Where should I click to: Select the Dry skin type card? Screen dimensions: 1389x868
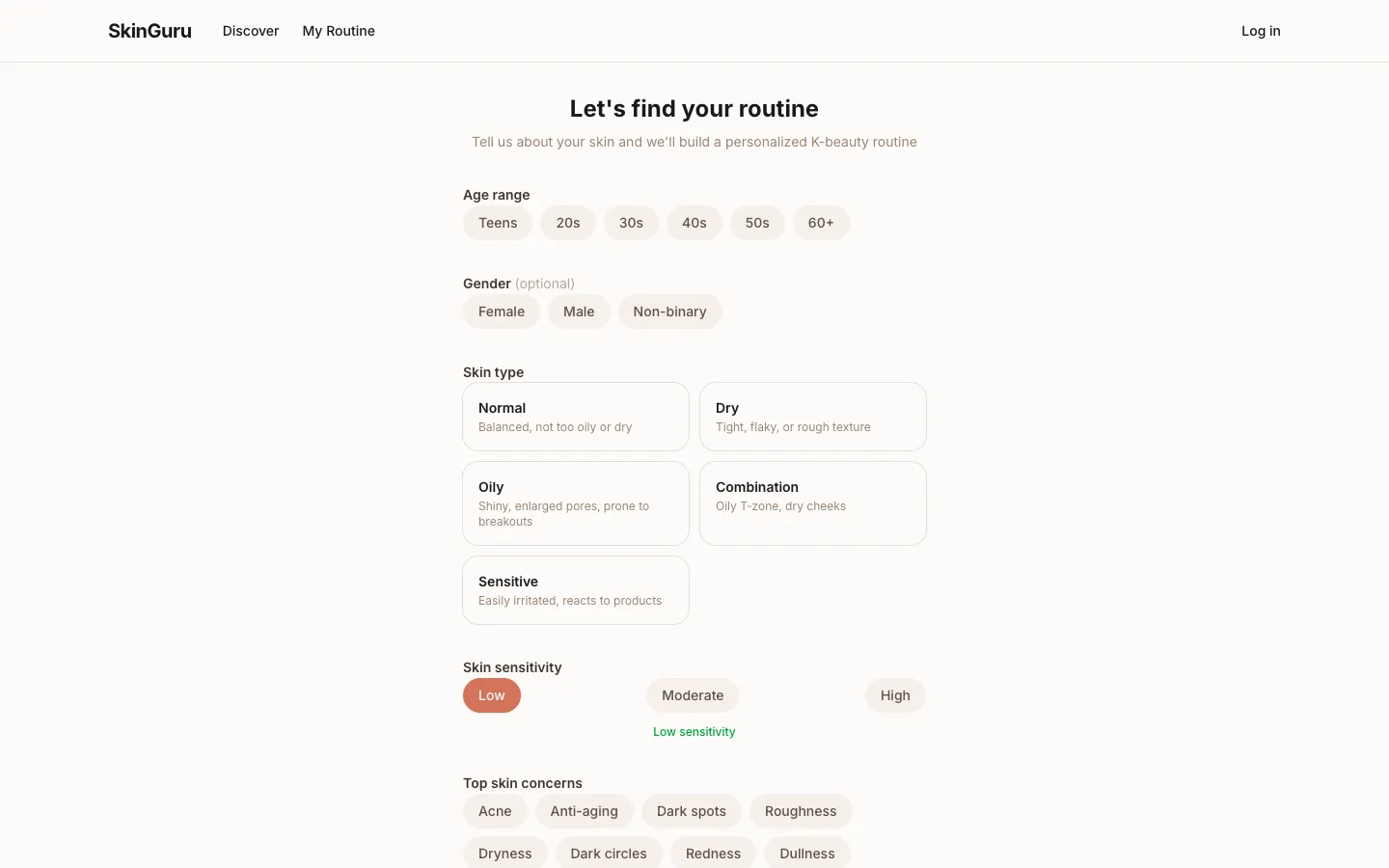(813, 417)
